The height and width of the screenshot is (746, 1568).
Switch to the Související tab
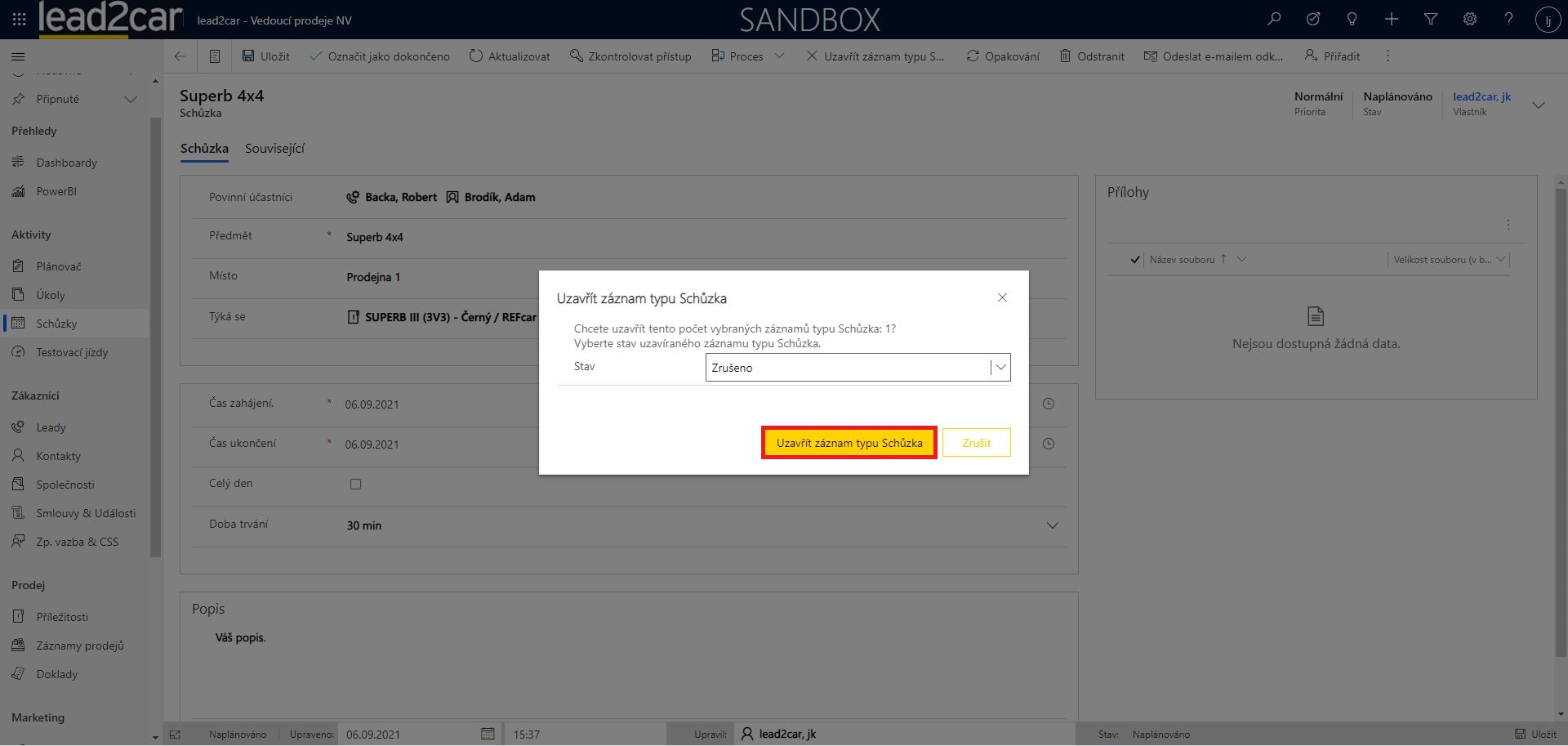click(274, 149)
